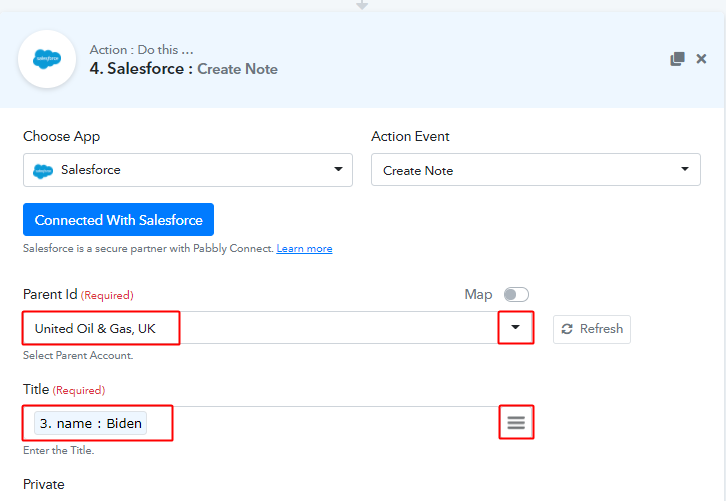
Task: Click Connected With Salesforce button
Action: click(119, 219)
